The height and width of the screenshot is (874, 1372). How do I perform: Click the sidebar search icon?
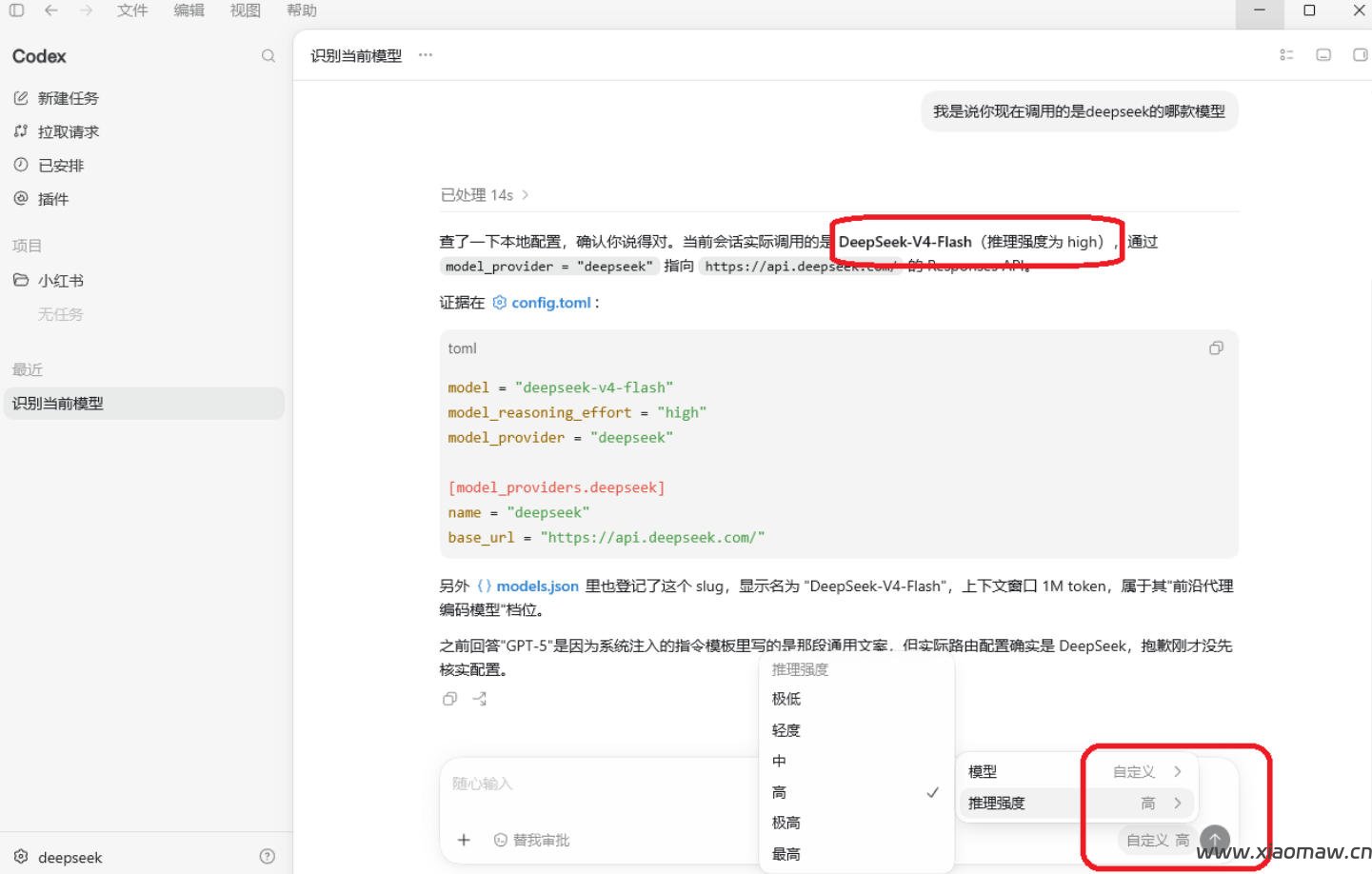268,56
